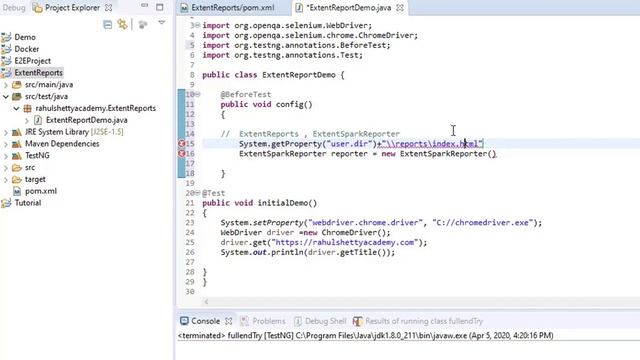The width and height of the screenshot is (640, 360).
Task: Expand the src folder node
Action: click(6, 168)
